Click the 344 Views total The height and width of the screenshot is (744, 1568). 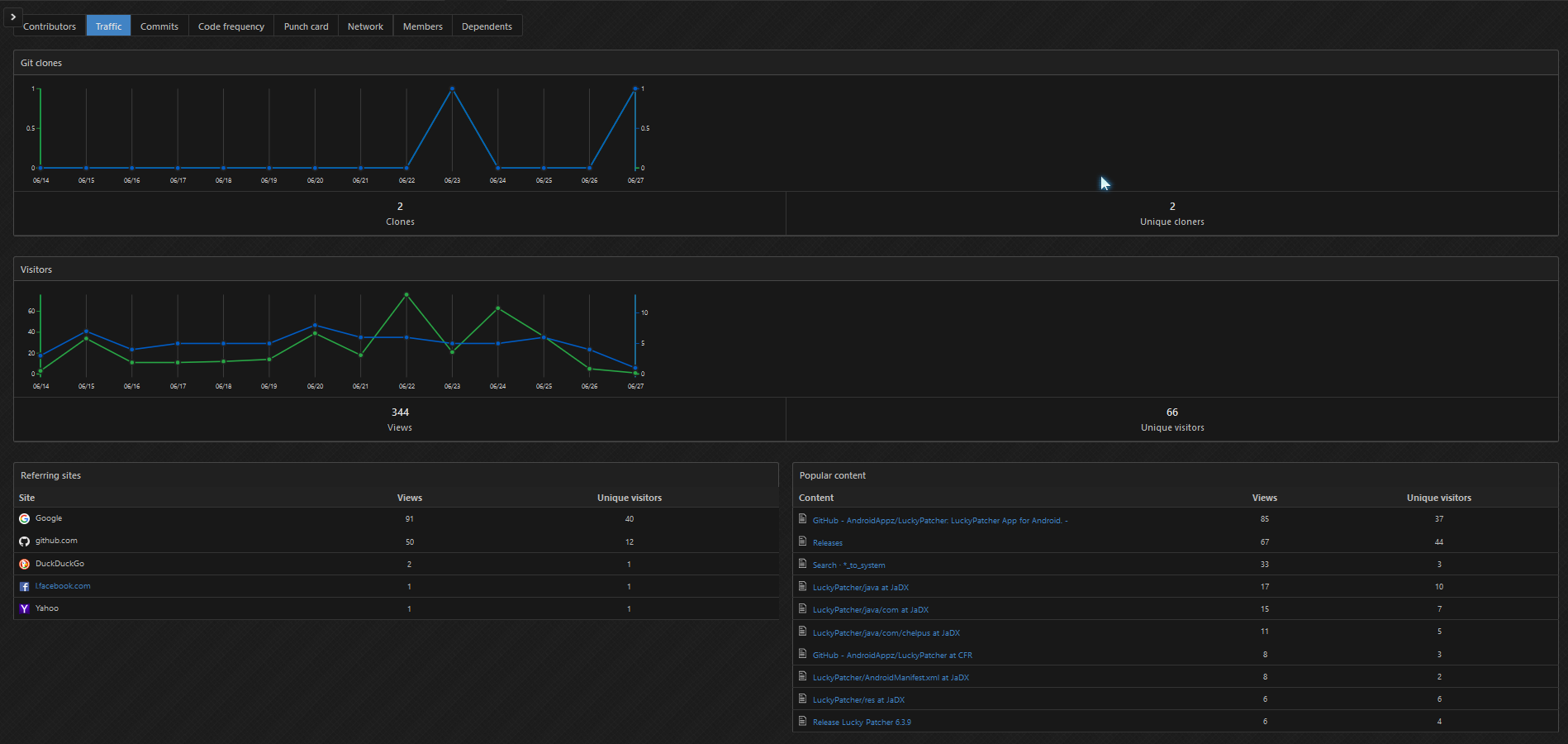coord(400,413)
